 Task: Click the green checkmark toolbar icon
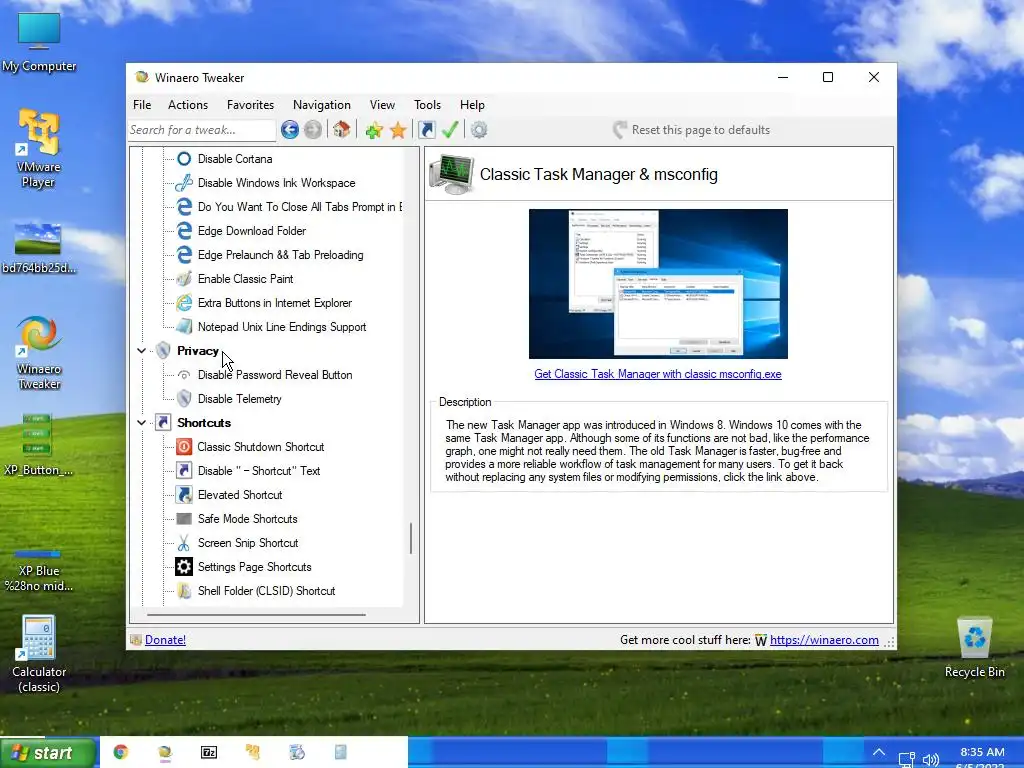tap(450, 129)
